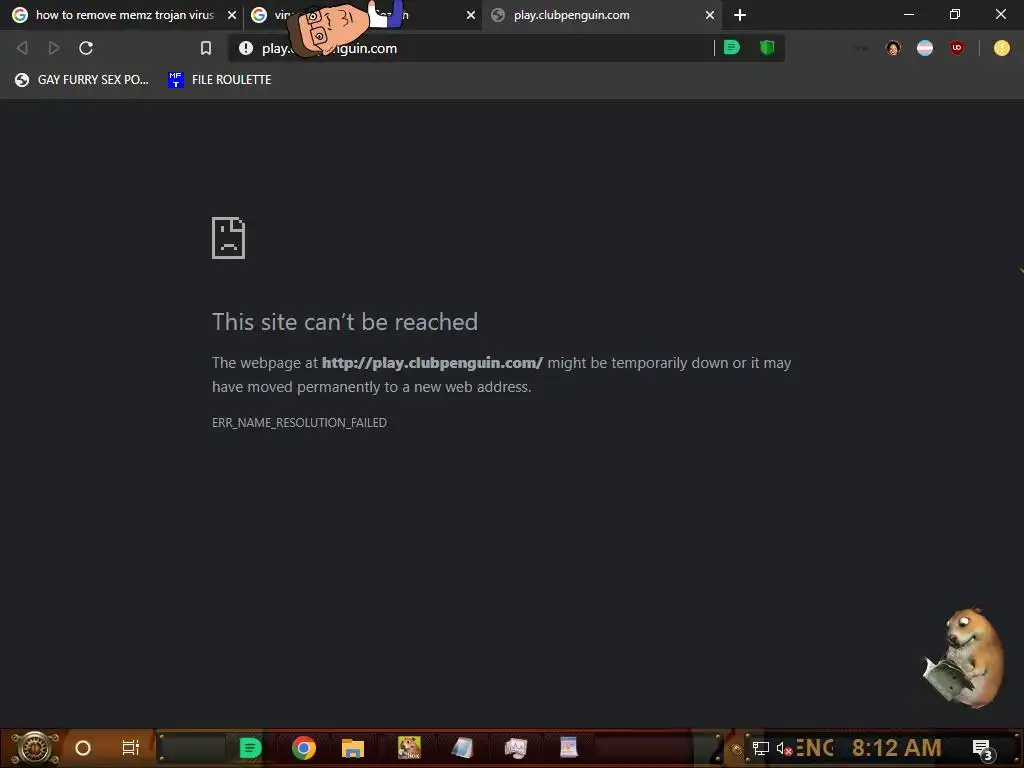Open the monitor graph app on taskbar
The image size is (1024, 768).
[x=515, y=748]
